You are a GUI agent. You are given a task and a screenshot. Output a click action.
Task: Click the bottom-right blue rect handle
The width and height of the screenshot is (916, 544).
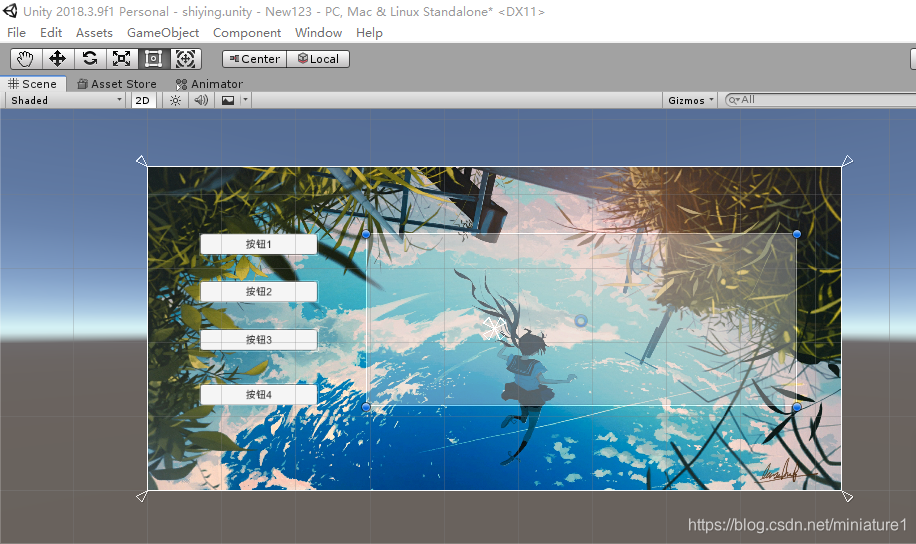pyautogui.click(x=797, y=407)
